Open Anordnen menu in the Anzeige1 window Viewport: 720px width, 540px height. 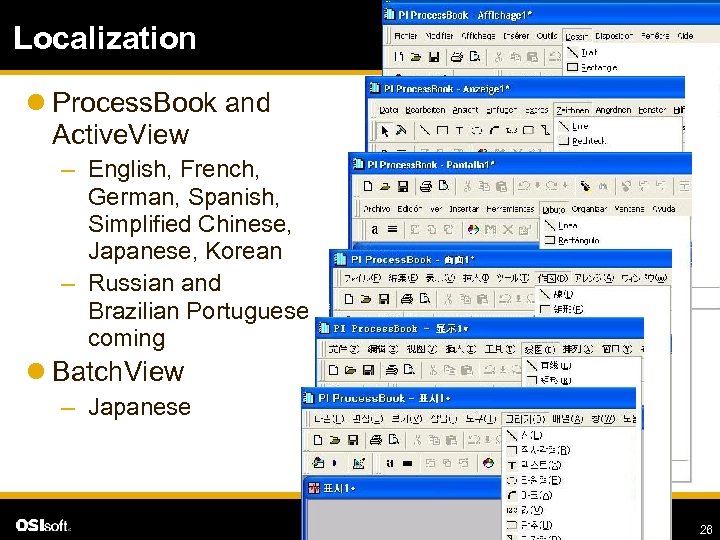[613, 110]
